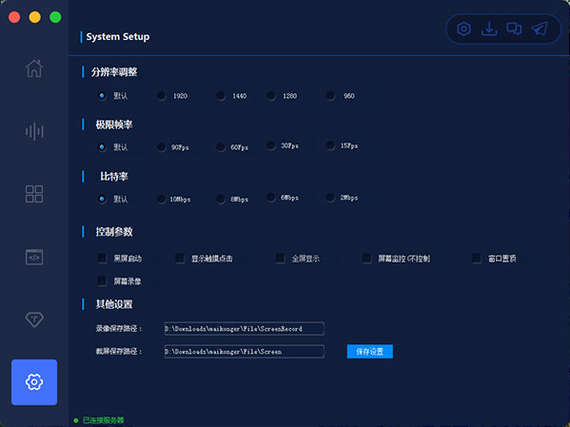This screenshot has width=570, height=427.
Task: Select the 10Mbps bitrate option
Action: click(161, 199)
